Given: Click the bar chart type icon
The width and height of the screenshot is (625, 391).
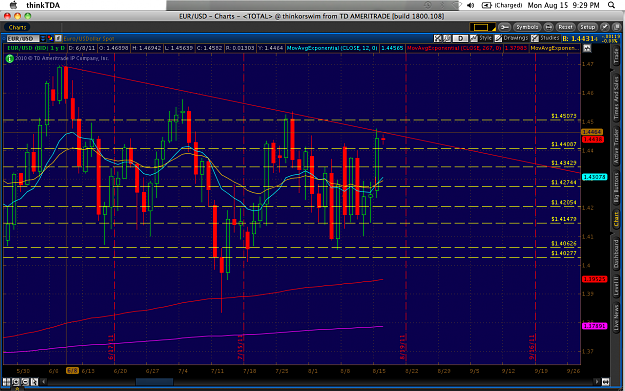Looking at the screenshot, I should [x=447, y=39].
